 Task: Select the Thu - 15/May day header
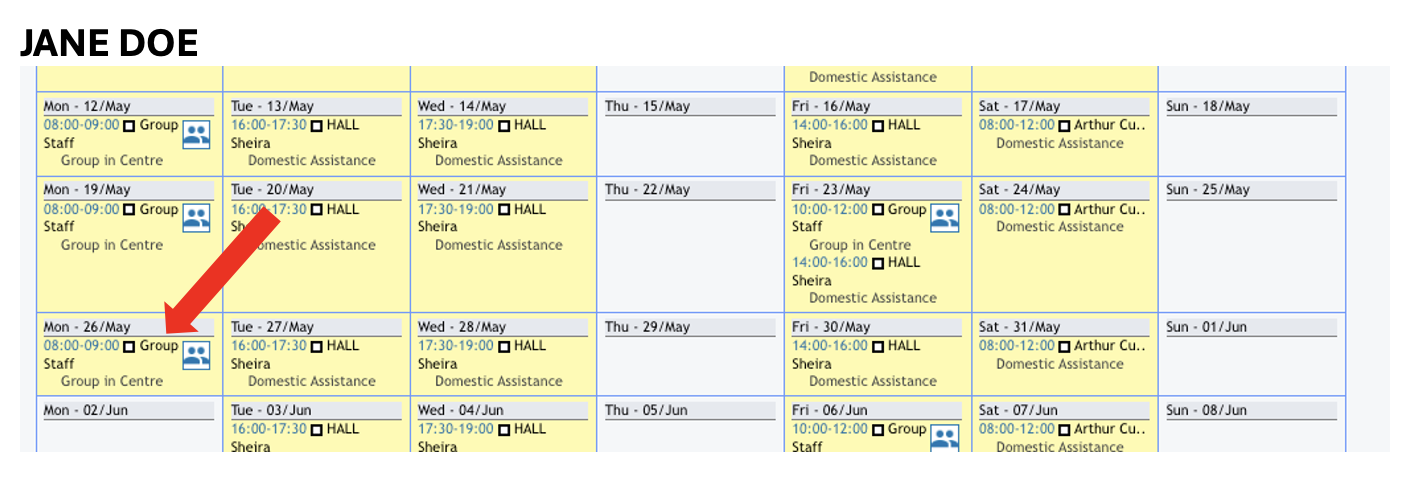[x=690, y=106]
